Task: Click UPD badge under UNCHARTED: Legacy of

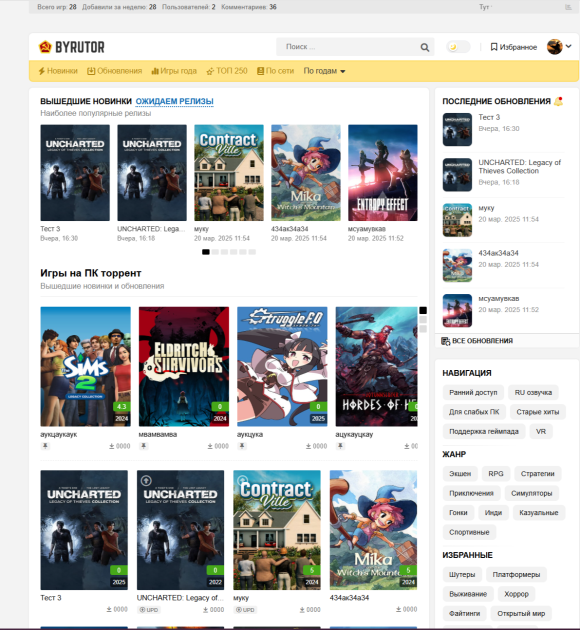Action: pyautogui.click(x=149, y=610)
